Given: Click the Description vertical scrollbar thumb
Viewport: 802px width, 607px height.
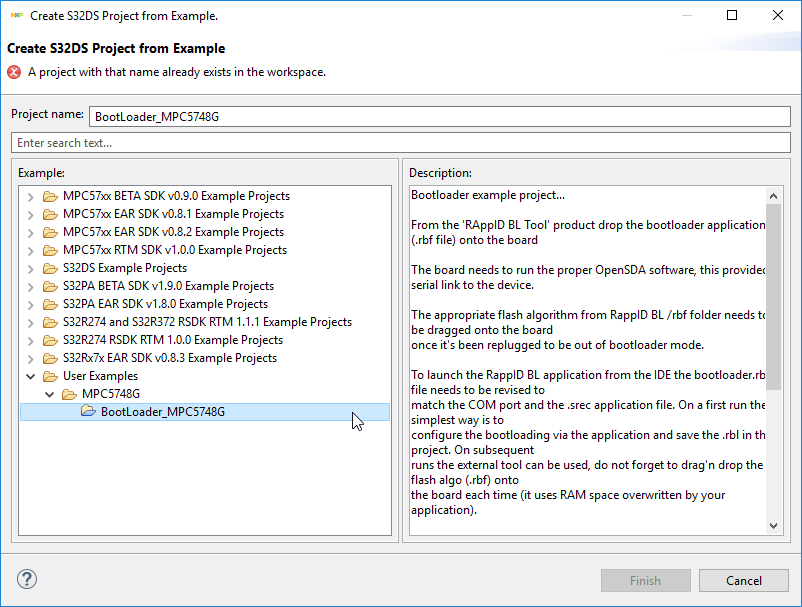Looking at the screenshot, I should pos(773,297).
